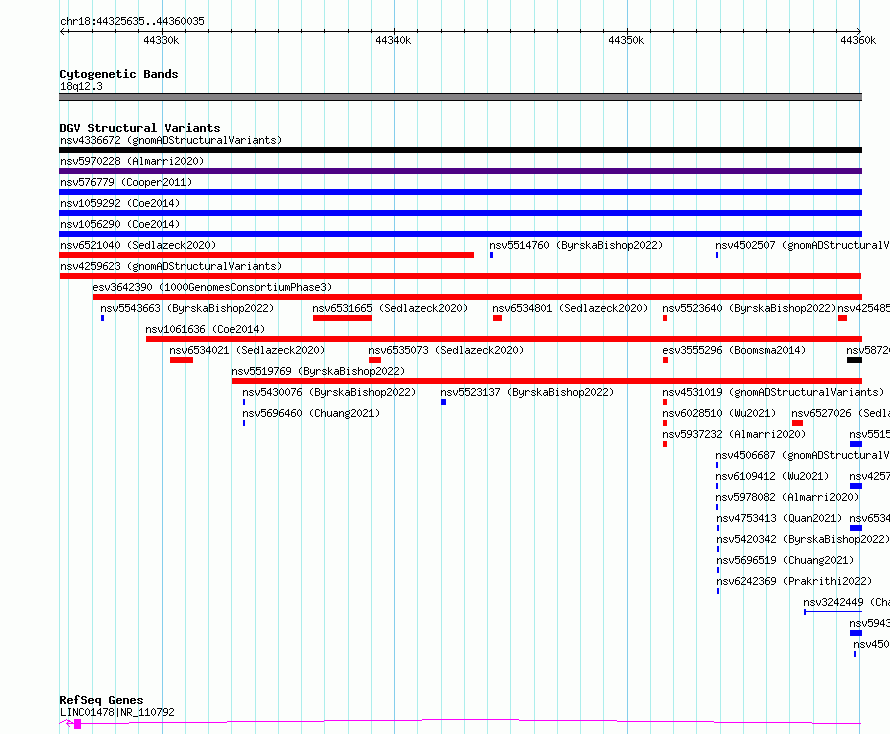Click the DGV Structural Variants track title

click(140, 128)
